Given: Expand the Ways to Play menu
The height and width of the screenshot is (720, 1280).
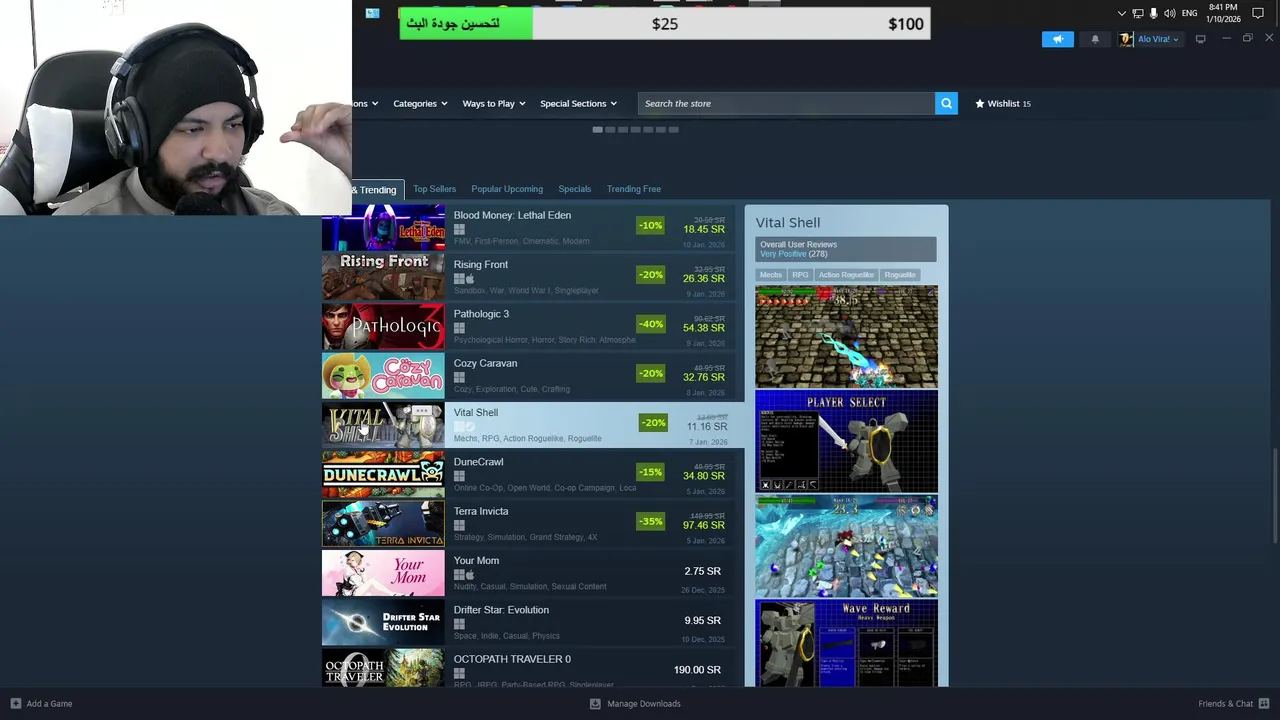Looking at the screenshot, I should 494,103.
